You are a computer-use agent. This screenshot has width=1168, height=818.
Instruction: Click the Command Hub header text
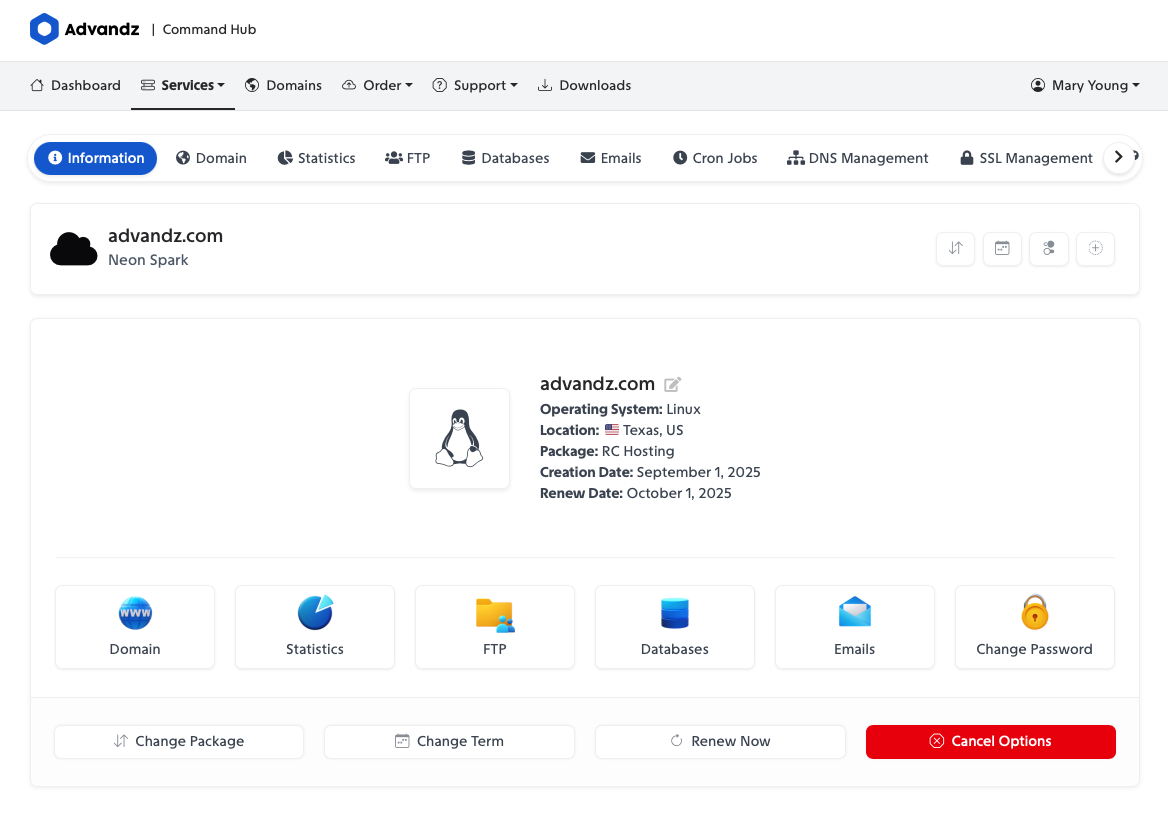[209, 29]
